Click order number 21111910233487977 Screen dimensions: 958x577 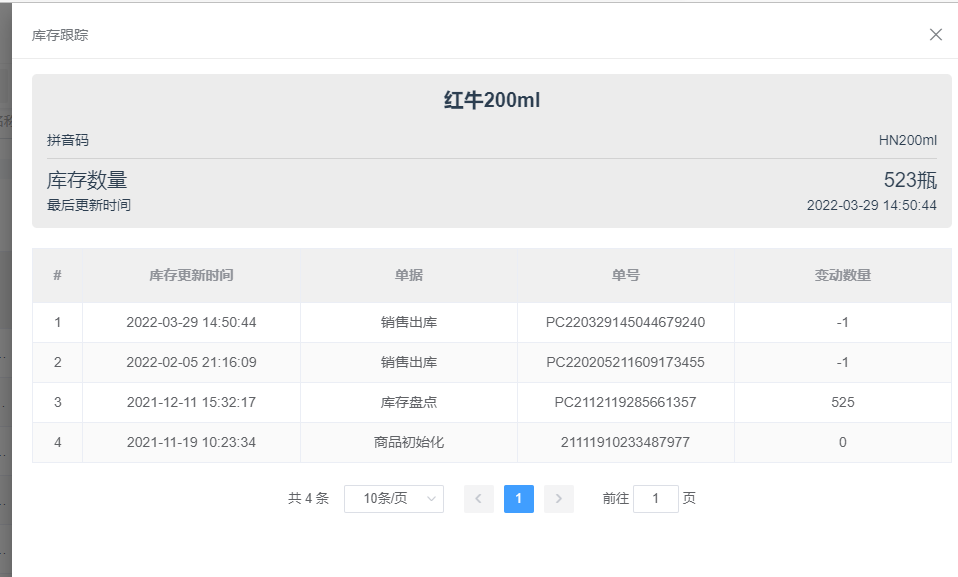tap(626, 443)
